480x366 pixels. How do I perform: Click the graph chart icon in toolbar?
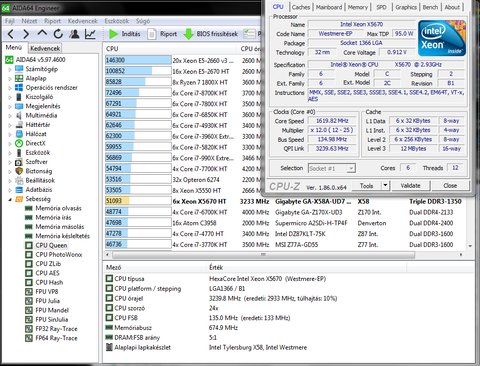90,34
